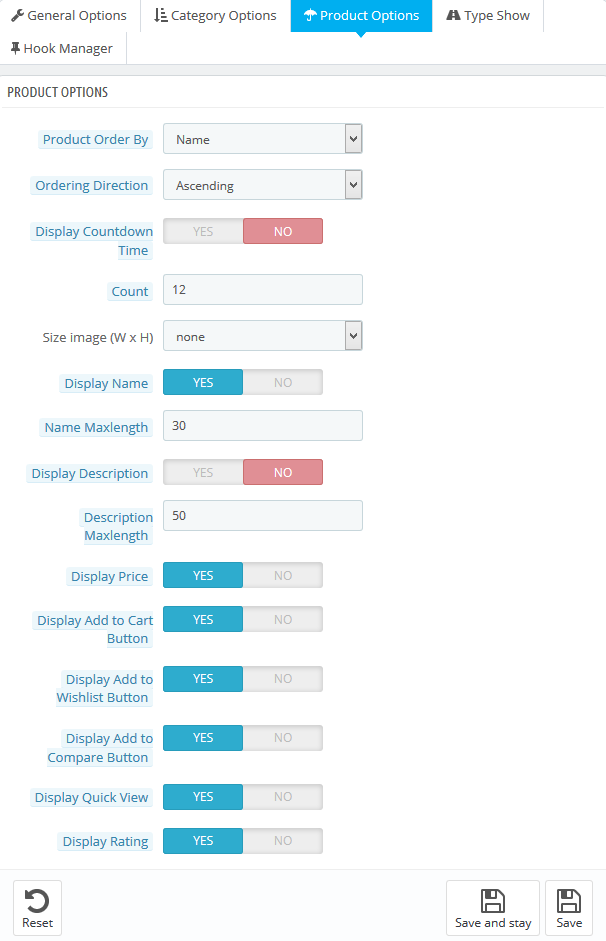
Task: Click the Save floppy disk icon
Action: (569, 900)
